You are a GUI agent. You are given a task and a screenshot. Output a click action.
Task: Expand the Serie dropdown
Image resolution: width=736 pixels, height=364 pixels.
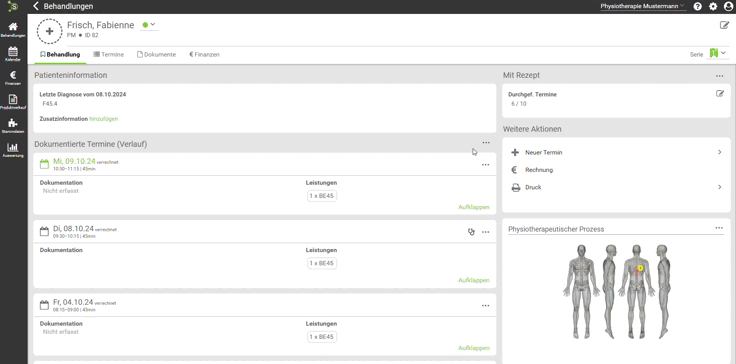click(x=718, y=54)
